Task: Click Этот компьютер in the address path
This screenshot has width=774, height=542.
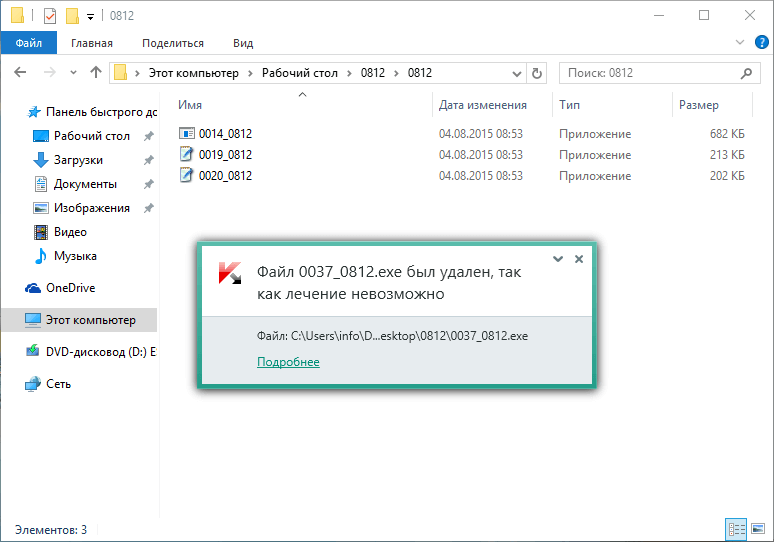Action: tap(194, 73)
